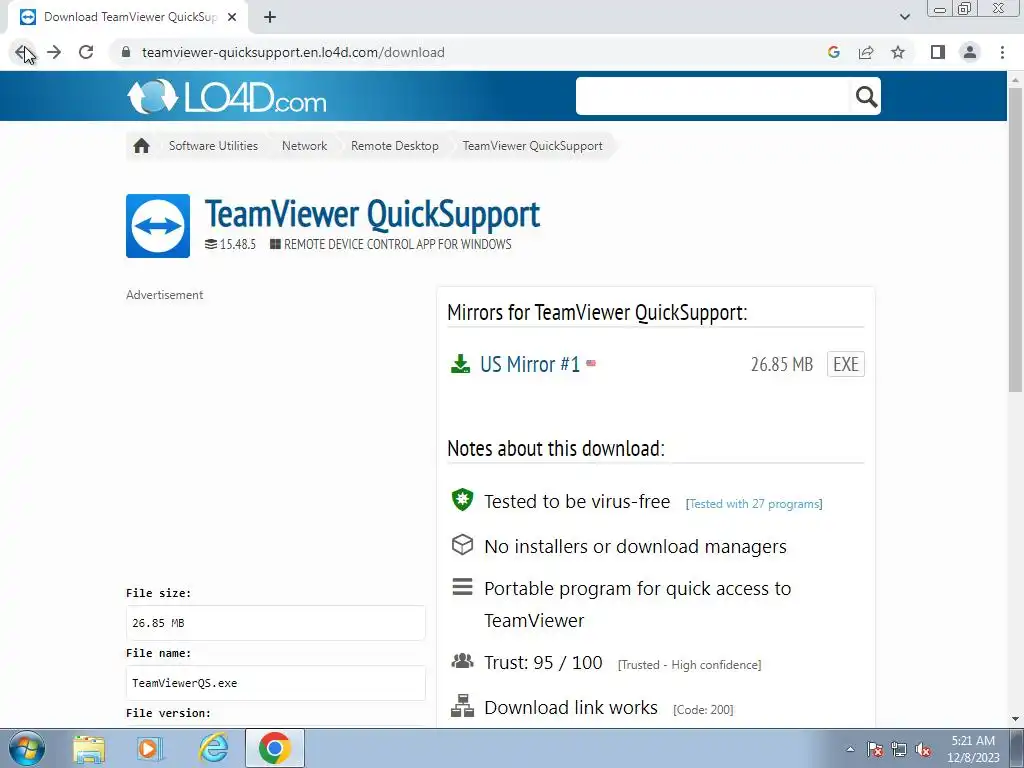1024x768 pixels.
Task: Open Windows Explorer from the taskbar
Action: click(x=89, y=748)
